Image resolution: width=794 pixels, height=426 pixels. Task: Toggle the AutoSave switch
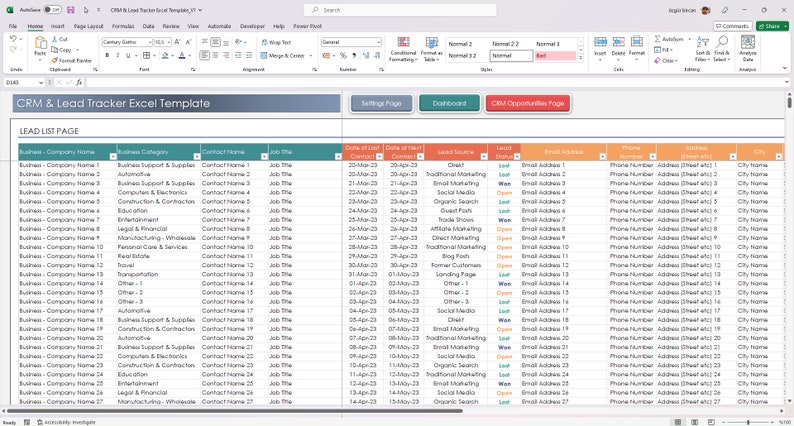(x=52, y=10)
